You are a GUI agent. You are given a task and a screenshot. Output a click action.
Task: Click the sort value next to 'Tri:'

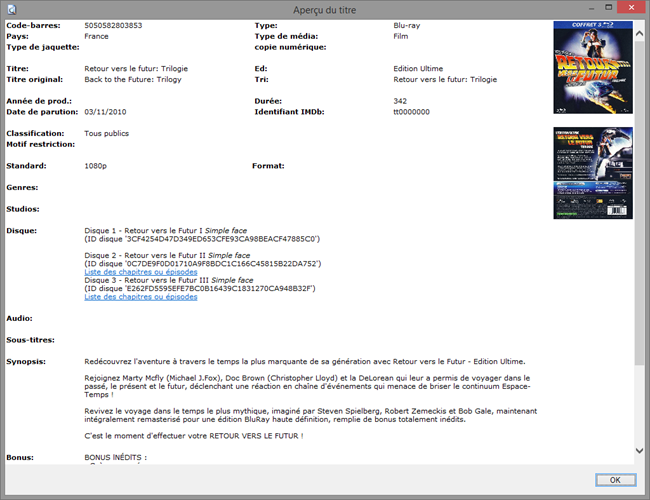445,79
